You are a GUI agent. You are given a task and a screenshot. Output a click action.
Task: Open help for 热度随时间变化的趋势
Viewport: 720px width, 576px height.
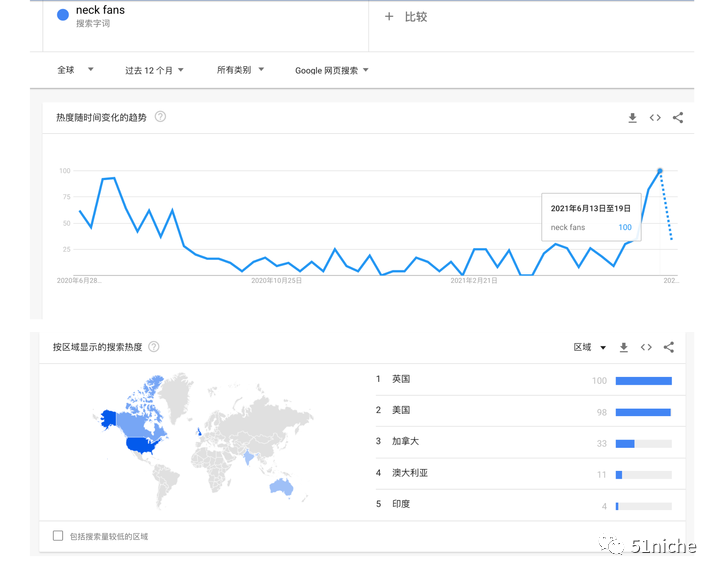pyautogui.click(x=160, y=117)
